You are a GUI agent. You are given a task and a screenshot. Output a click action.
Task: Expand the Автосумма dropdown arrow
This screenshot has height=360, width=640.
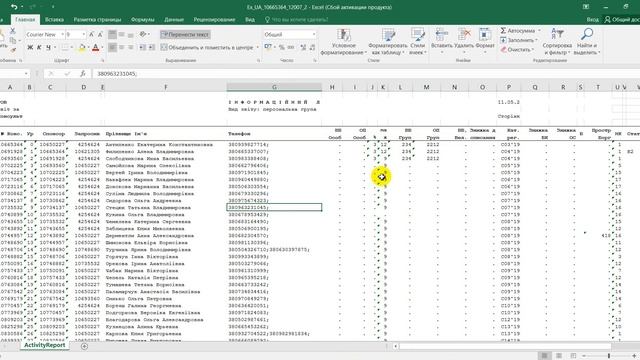point(539,31)
